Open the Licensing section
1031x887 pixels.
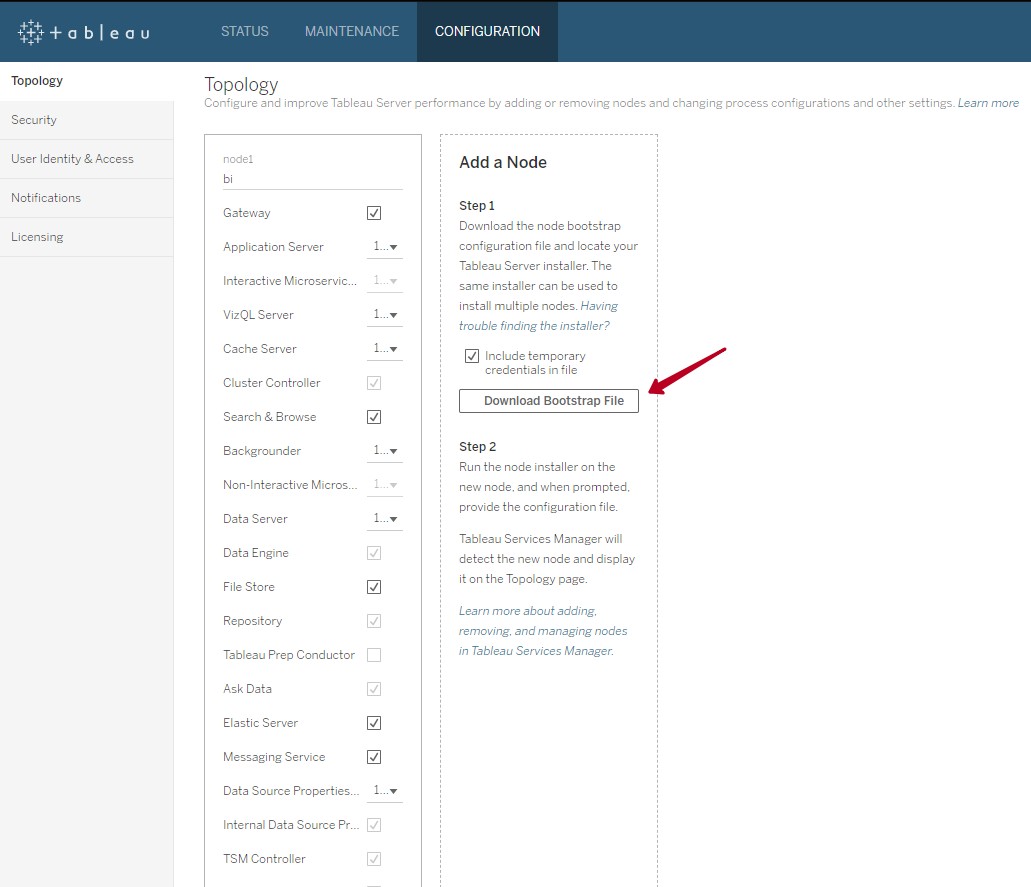[x=37, y=237]
